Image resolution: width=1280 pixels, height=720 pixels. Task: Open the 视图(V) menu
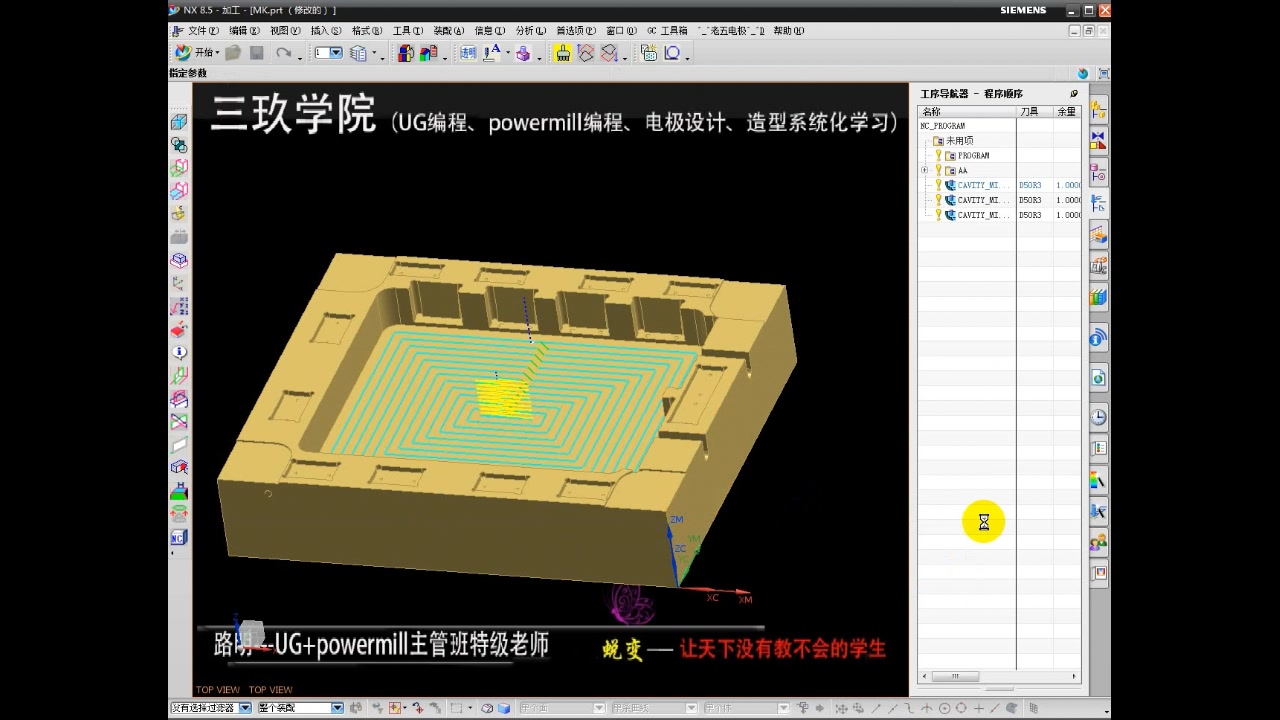[285, 31]
